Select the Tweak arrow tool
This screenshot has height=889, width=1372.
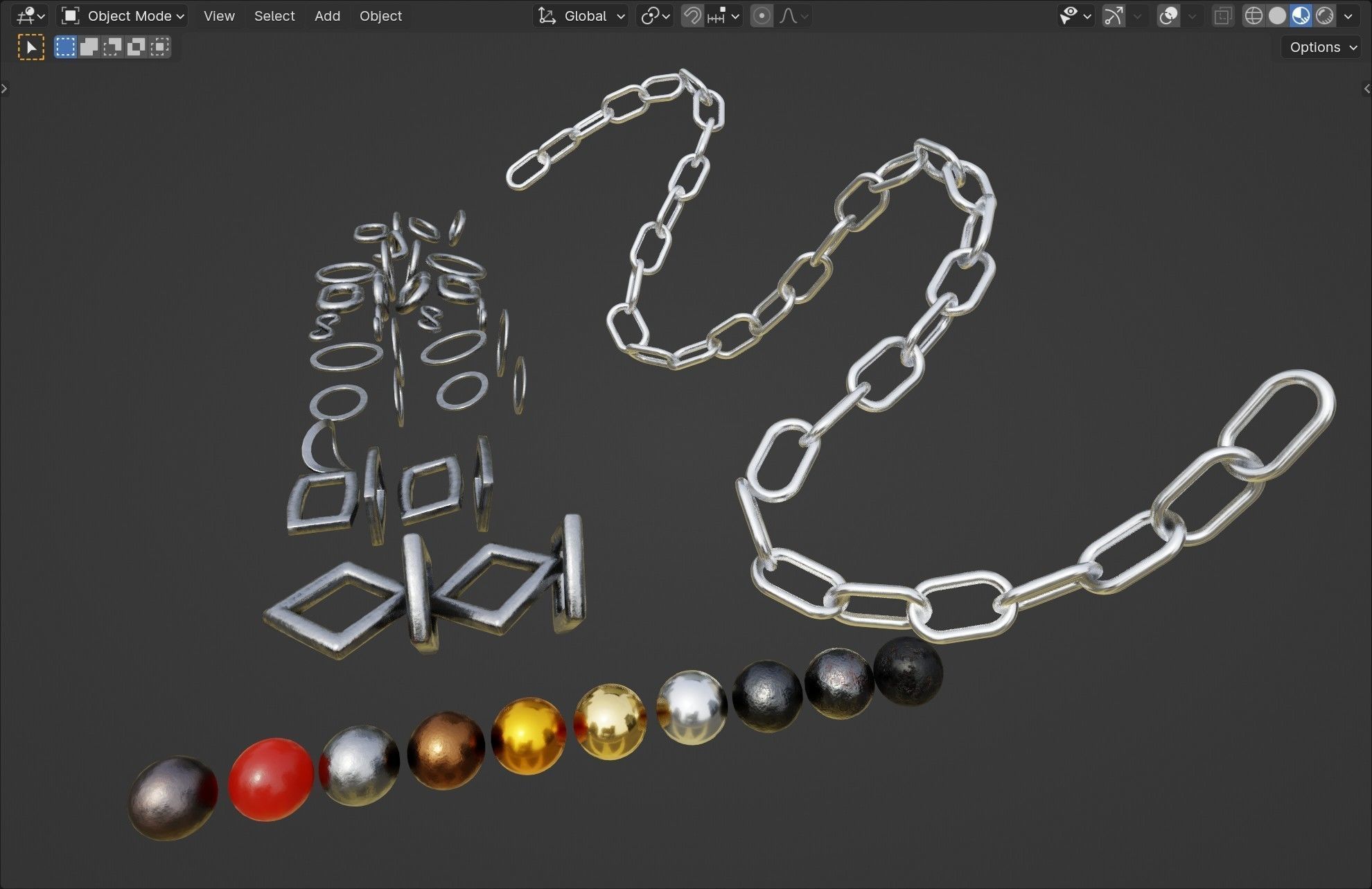(x=30, y=47)
